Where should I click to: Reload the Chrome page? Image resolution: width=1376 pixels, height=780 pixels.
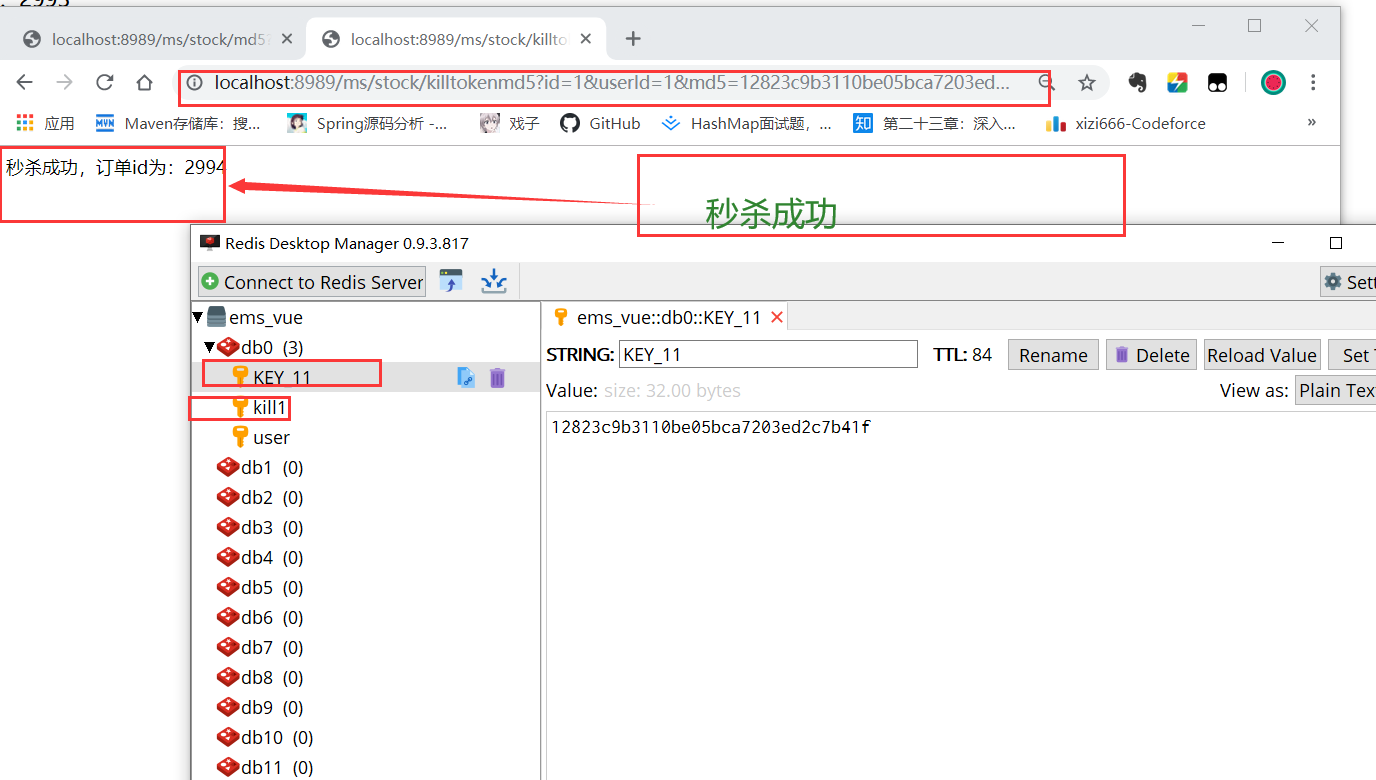[x=104, y=83]
